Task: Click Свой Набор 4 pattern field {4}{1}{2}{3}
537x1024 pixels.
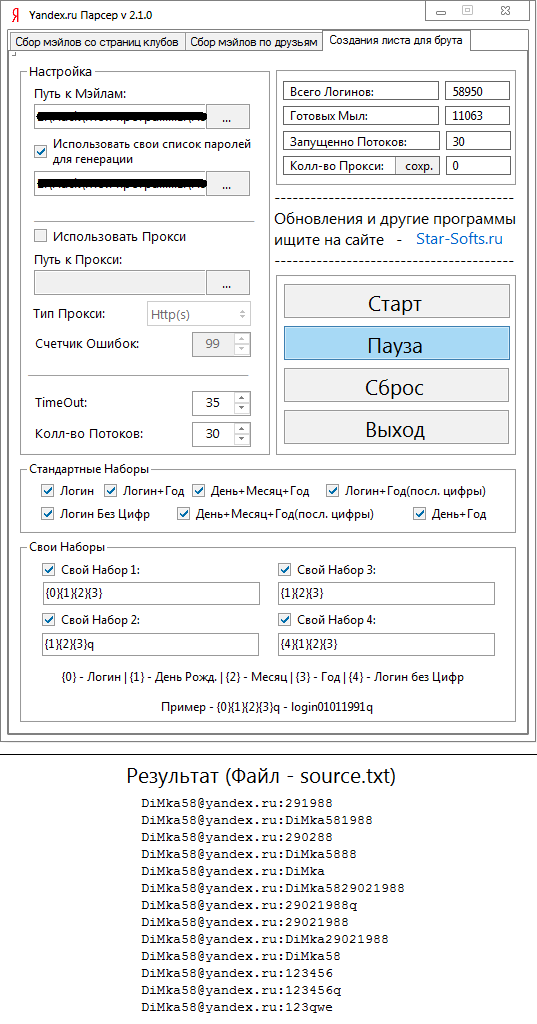Action: point(387,644)
